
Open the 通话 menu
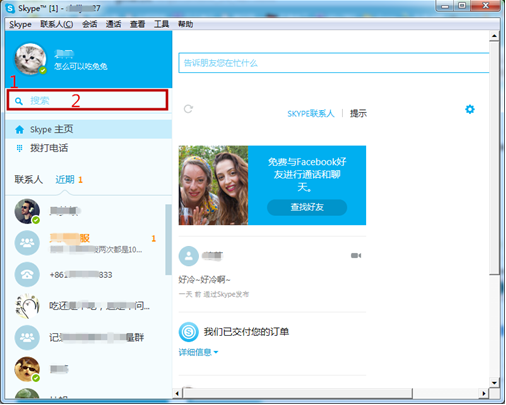click(113, 24)
